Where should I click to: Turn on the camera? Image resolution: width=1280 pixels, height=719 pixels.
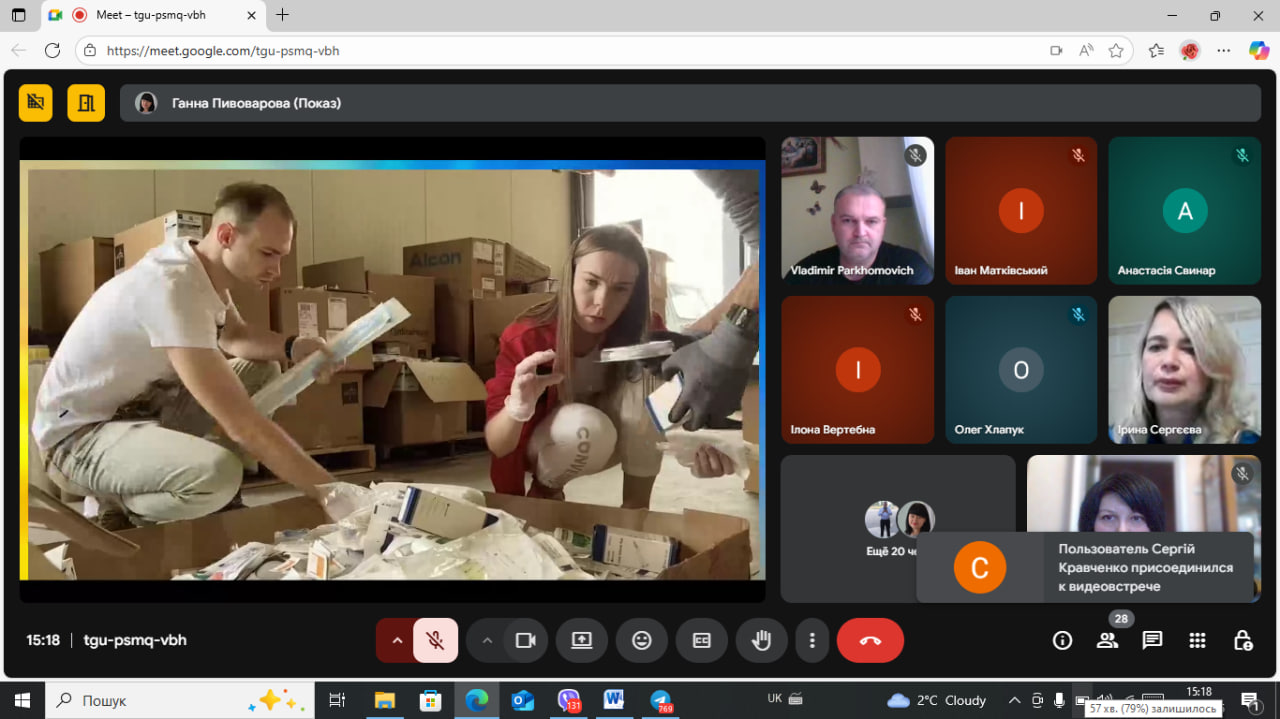tap(525, 641)
